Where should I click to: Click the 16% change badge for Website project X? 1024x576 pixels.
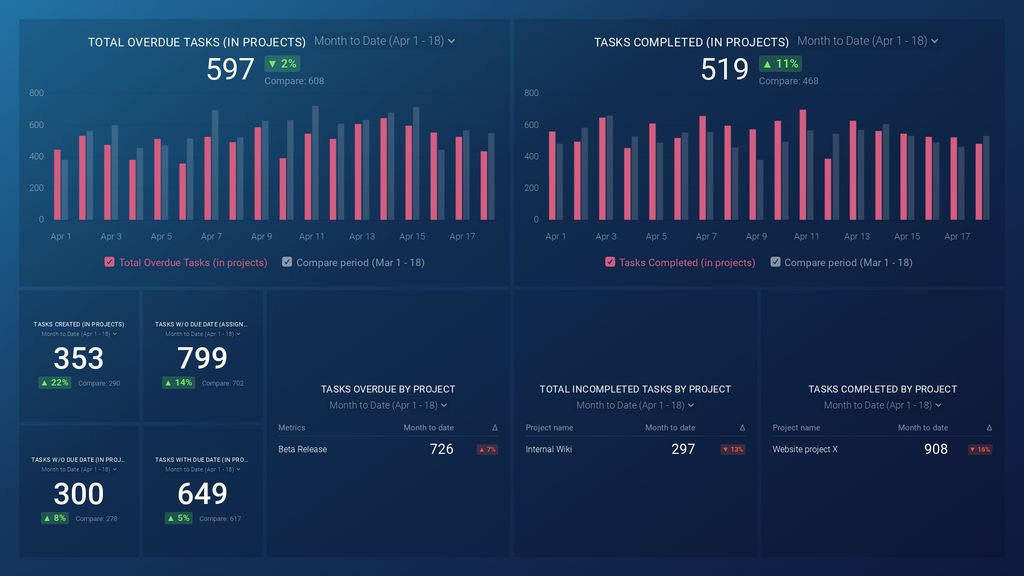pyautogui.click(x=980, y=450)
